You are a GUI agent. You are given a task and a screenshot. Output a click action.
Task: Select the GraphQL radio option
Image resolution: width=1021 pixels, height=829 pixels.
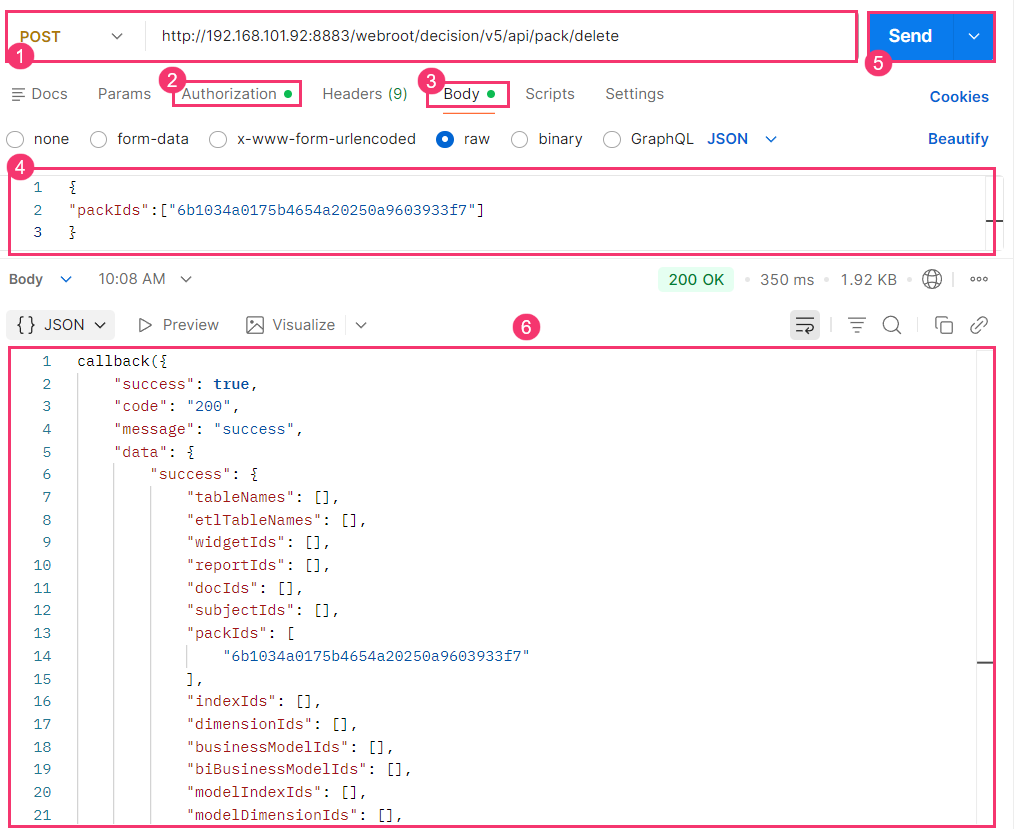coord(612,139)
